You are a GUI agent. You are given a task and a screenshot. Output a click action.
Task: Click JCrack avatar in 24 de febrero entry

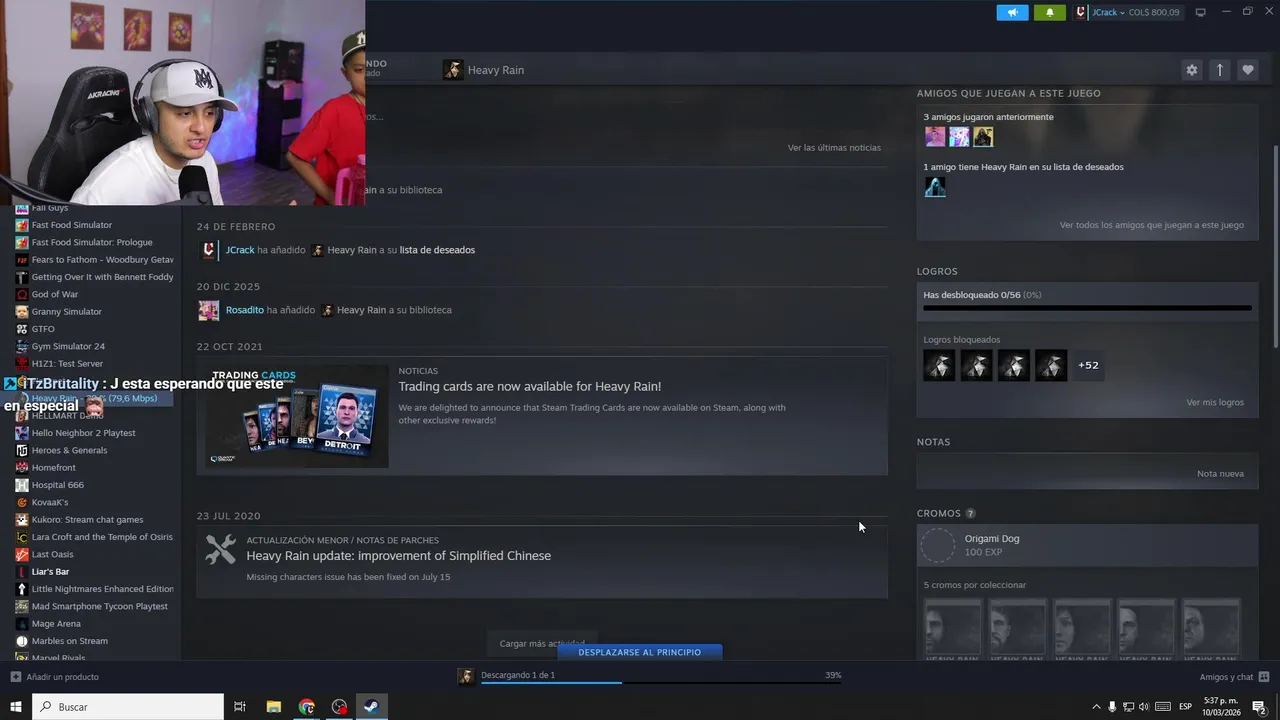click(208, 250)
